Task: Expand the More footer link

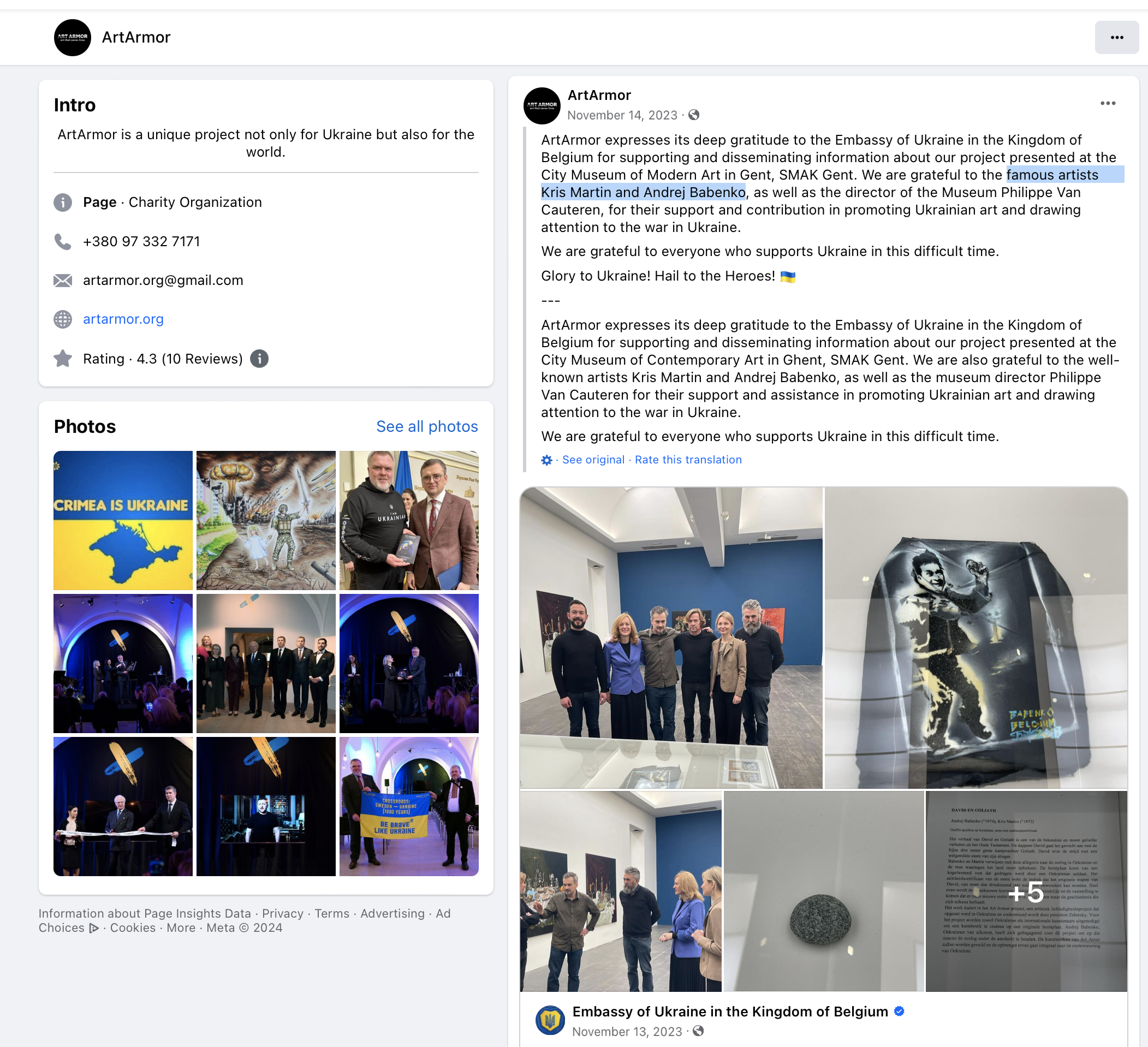Action: pos(181,927)
